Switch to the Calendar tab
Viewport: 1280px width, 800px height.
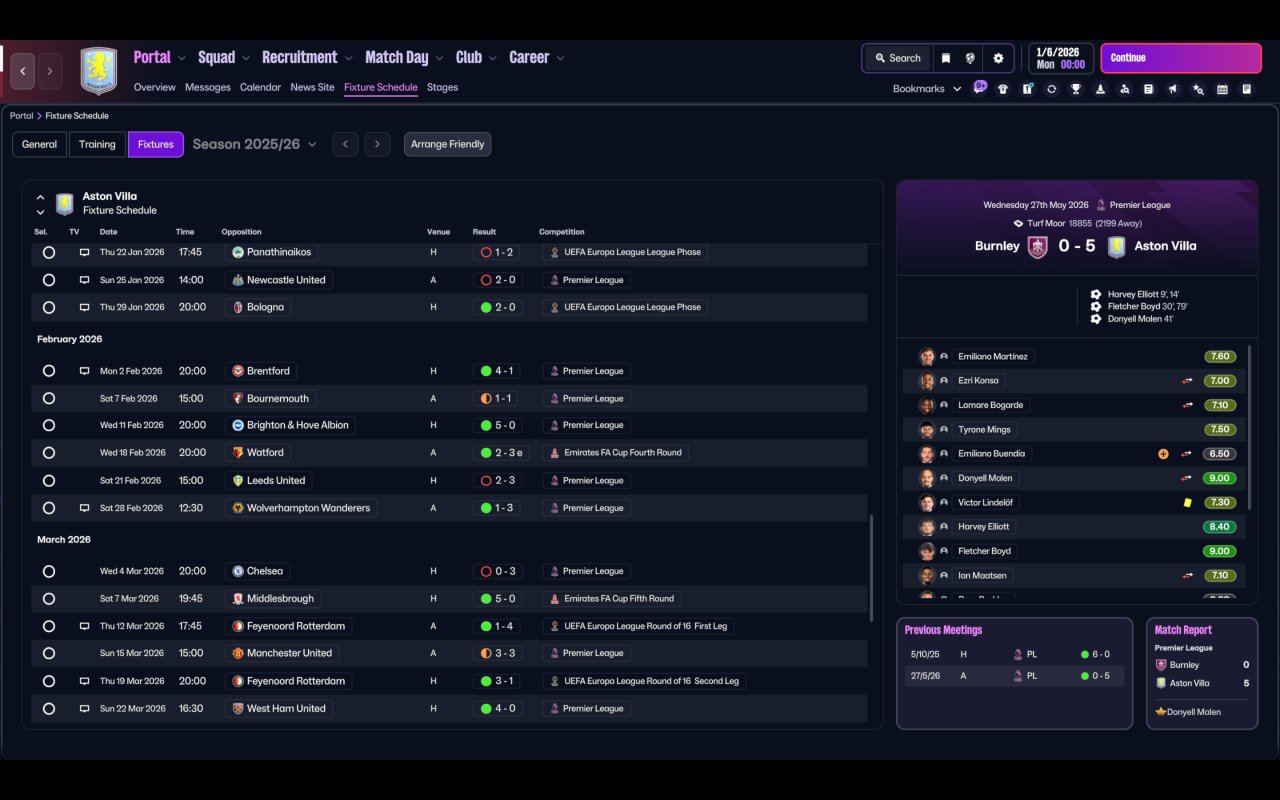tap(260, 88)
